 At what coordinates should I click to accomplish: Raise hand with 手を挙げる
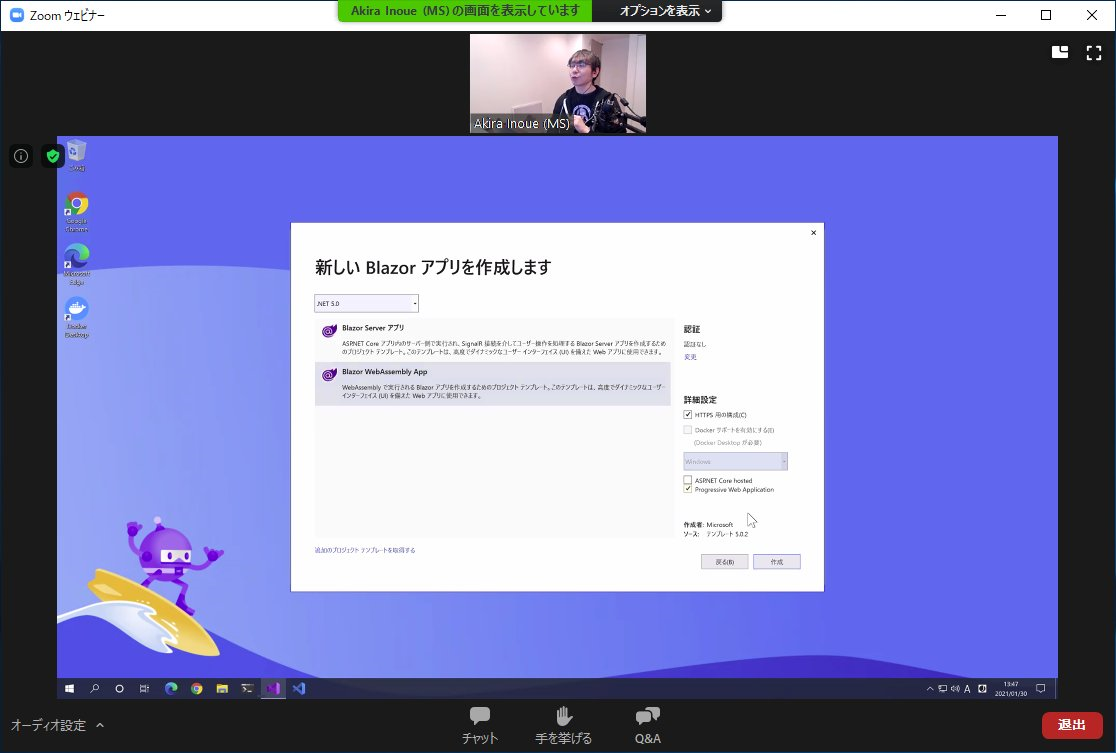(563, 725)
